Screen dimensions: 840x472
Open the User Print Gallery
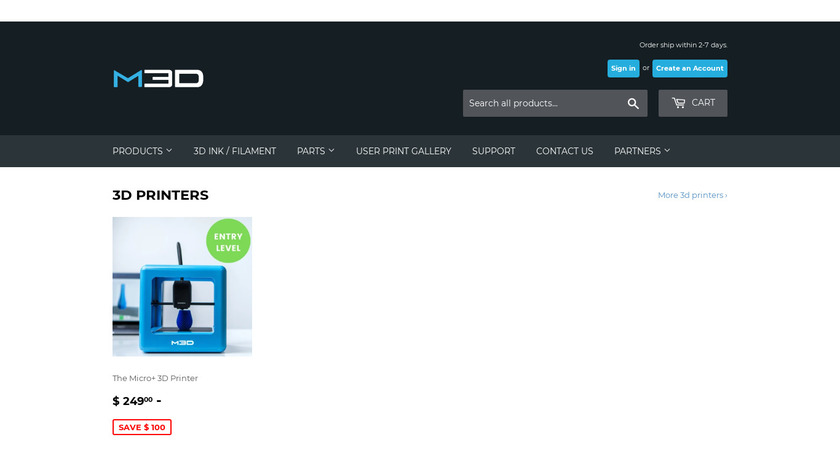point(403,151)
